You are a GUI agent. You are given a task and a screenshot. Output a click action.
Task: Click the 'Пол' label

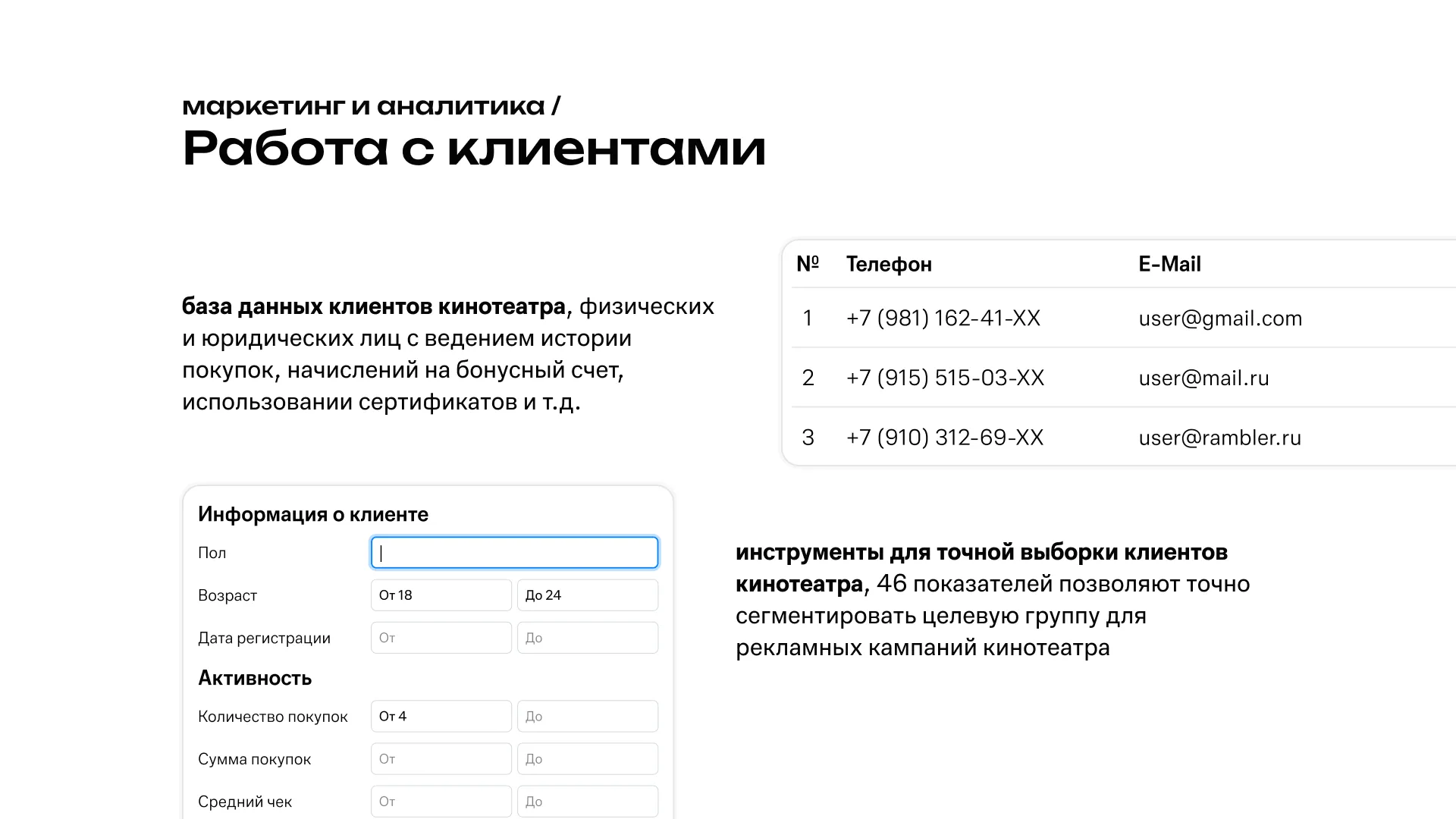click(x=212, y=553)
